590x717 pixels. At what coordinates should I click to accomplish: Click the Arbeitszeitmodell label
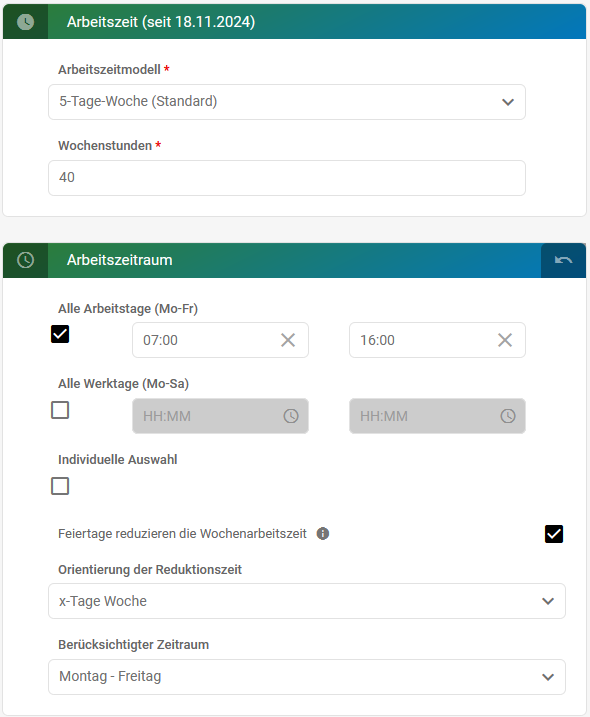pos(109,70)
